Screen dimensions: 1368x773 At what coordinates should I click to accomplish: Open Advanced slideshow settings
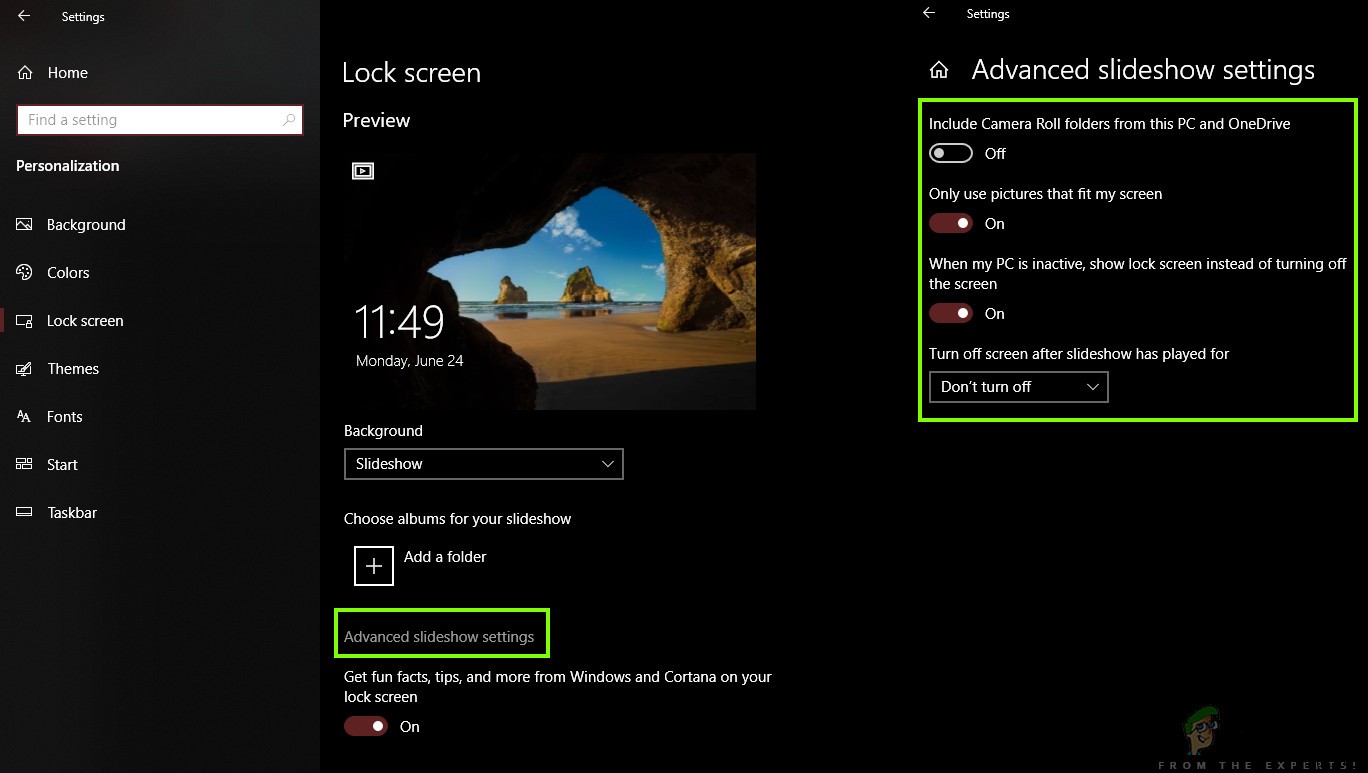(x=441, y=634)
